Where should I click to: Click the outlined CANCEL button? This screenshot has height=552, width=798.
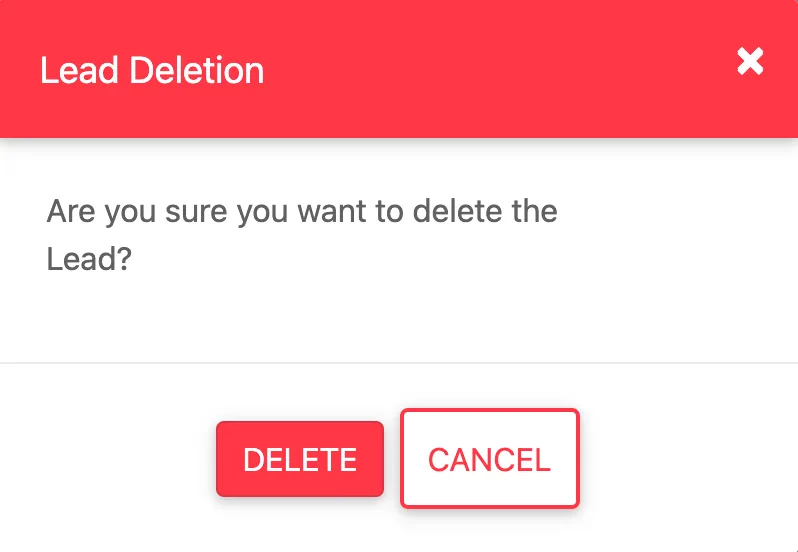[490, 458]
